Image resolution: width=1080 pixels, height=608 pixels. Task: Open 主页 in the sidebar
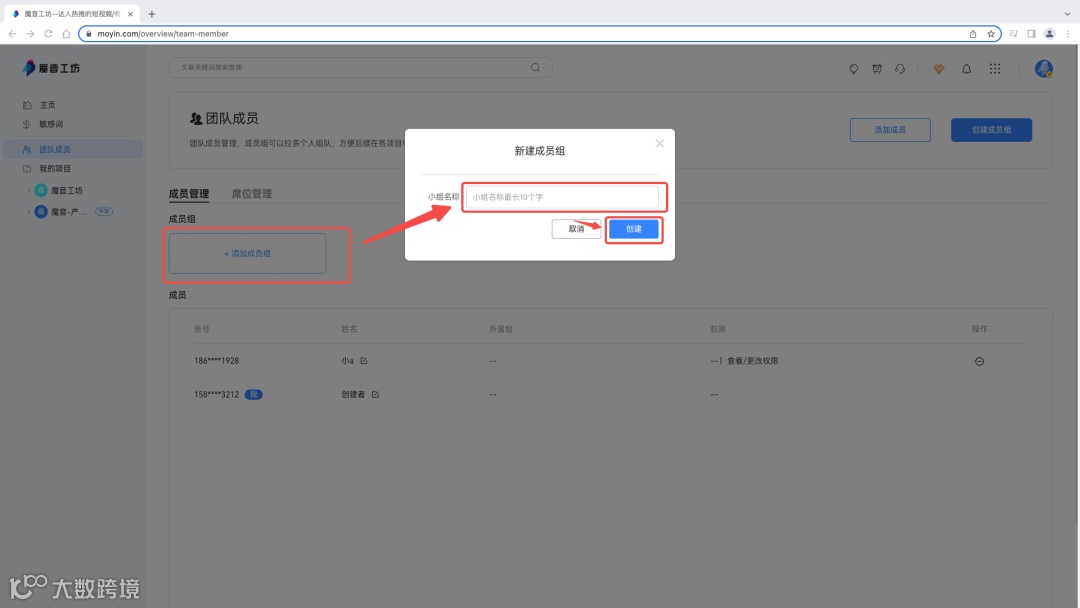pyautogui.click(x=48, y=105)
